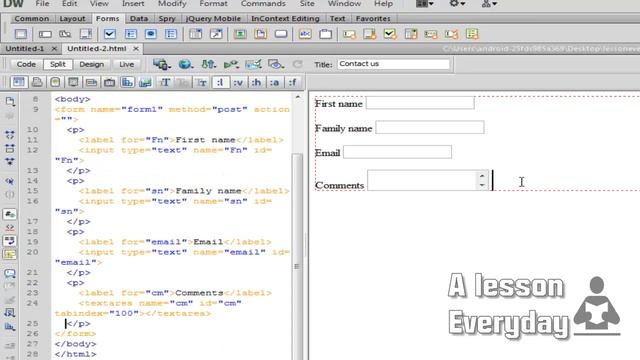Screen dimensions: 640x360
Task: Open the Site dropdown icon in top bar
Action: (x=489, y=4)
